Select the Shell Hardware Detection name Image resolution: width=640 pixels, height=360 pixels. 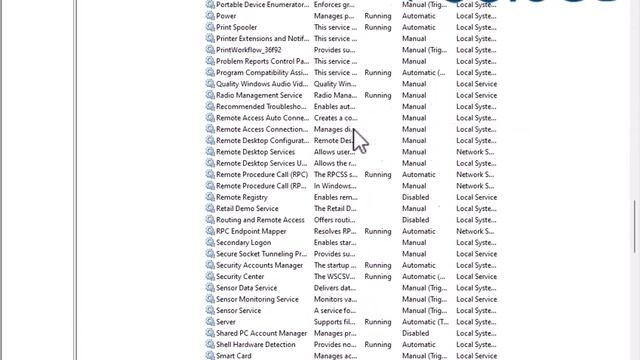coord(256,344)
